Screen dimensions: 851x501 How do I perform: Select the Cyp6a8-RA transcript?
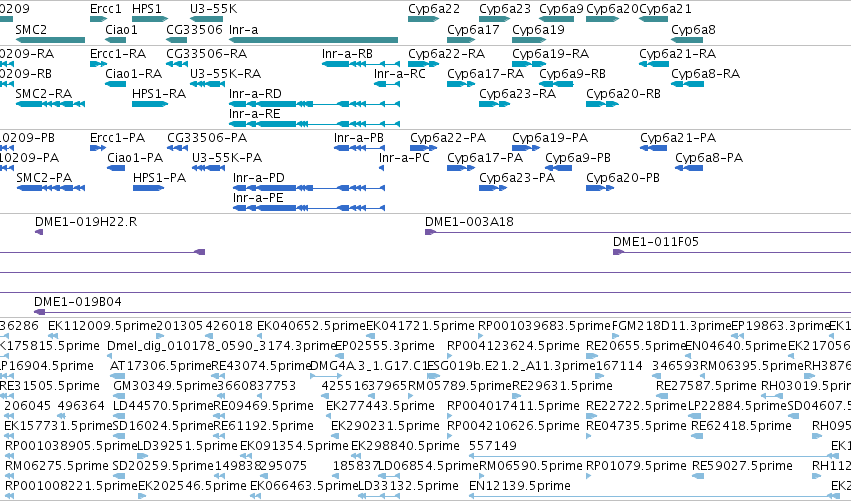click(x=687, y=84)
